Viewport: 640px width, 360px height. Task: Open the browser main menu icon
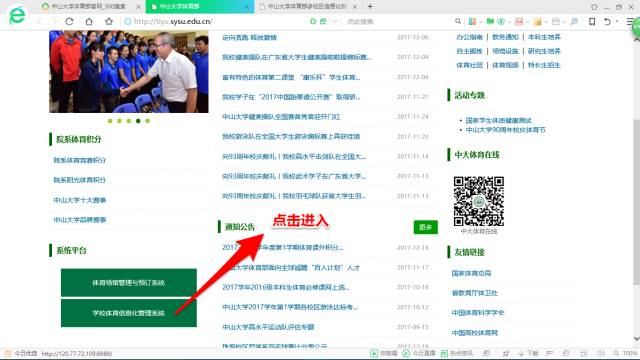coord(630,21)
